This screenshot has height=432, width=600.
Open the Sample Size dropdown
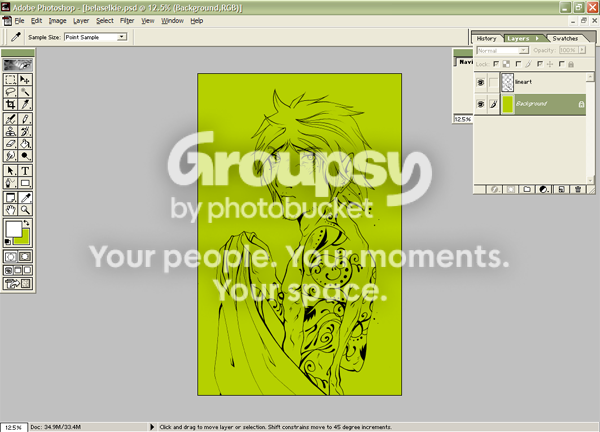(x=122, y=37)
